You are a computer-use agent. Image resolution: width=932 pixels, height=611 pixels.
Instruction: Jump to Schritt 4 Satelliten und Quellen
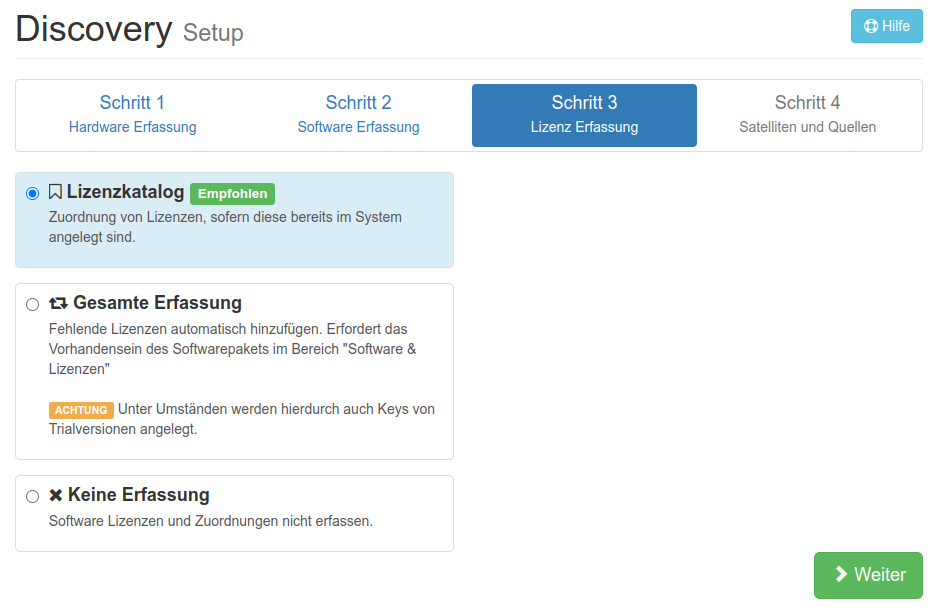(x=807, y=114)
